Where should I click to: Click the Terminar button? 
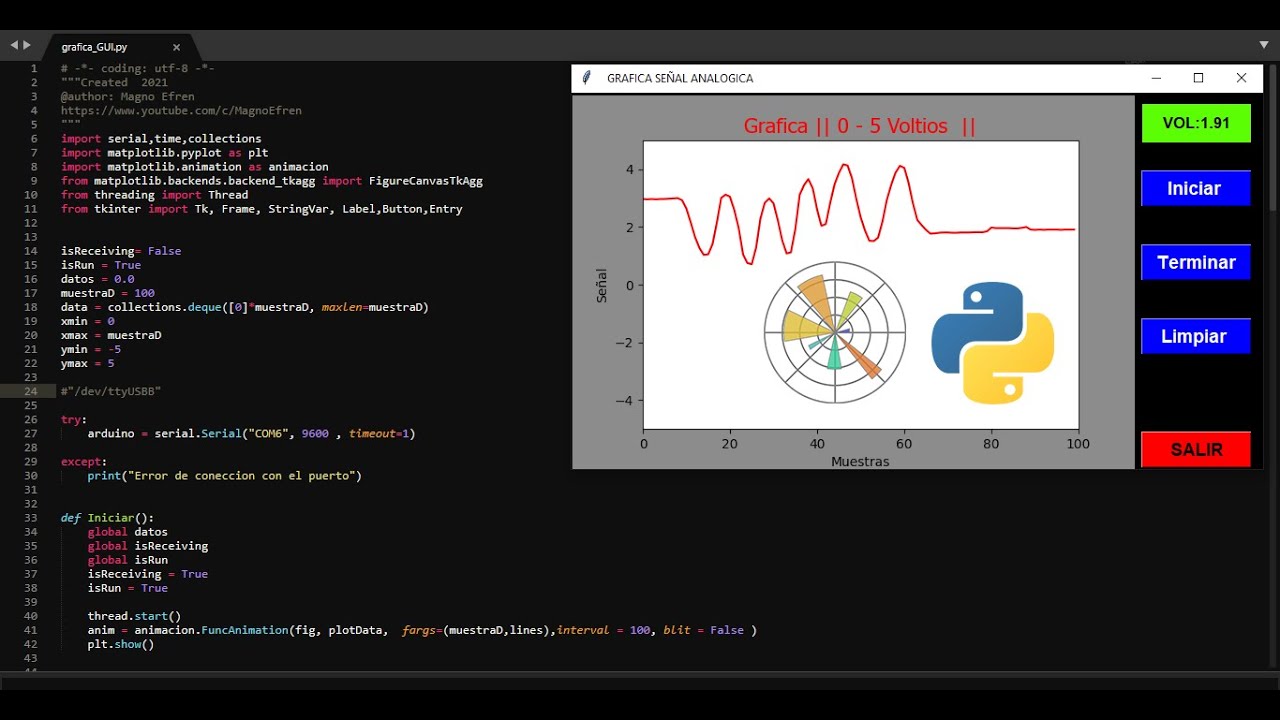1196,262
